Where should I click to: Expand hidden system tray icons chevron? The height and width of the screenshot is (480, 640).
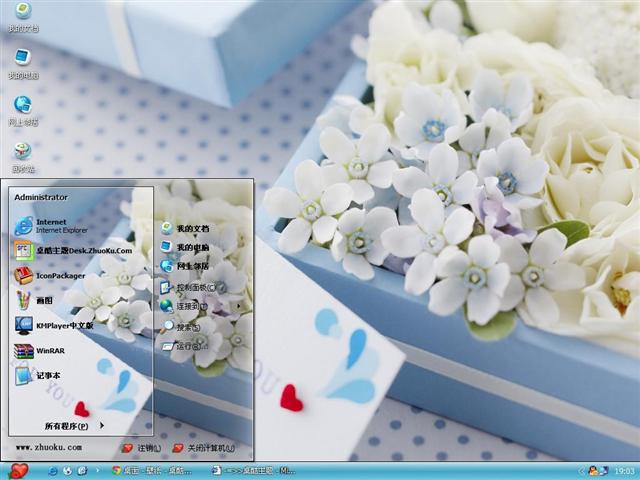[x=581, y=471]
